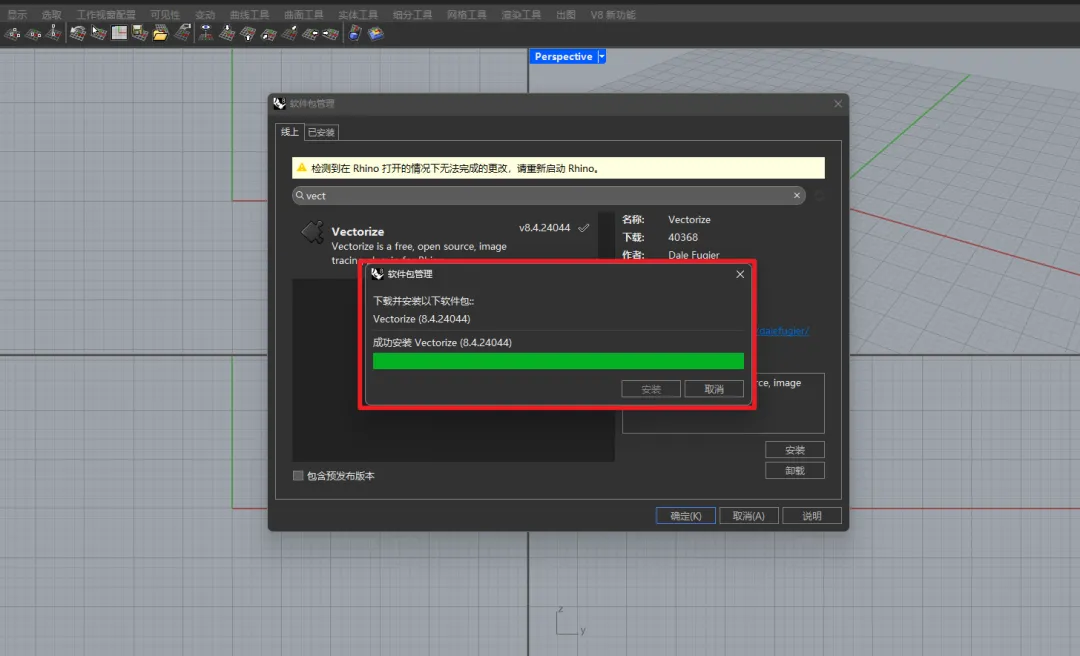Click the download count 40368
The width and height of the screenshot is (1080, 656).
pos(683,237)
